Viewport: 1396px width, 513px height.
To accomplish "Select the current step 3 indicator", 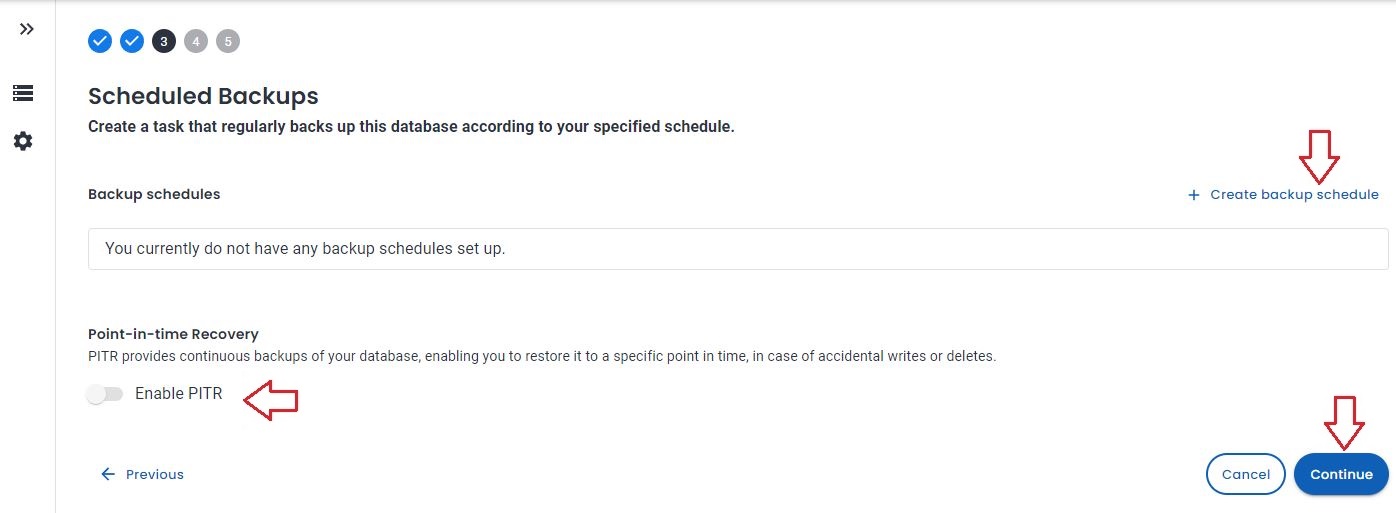I will (x=164, y=41).
